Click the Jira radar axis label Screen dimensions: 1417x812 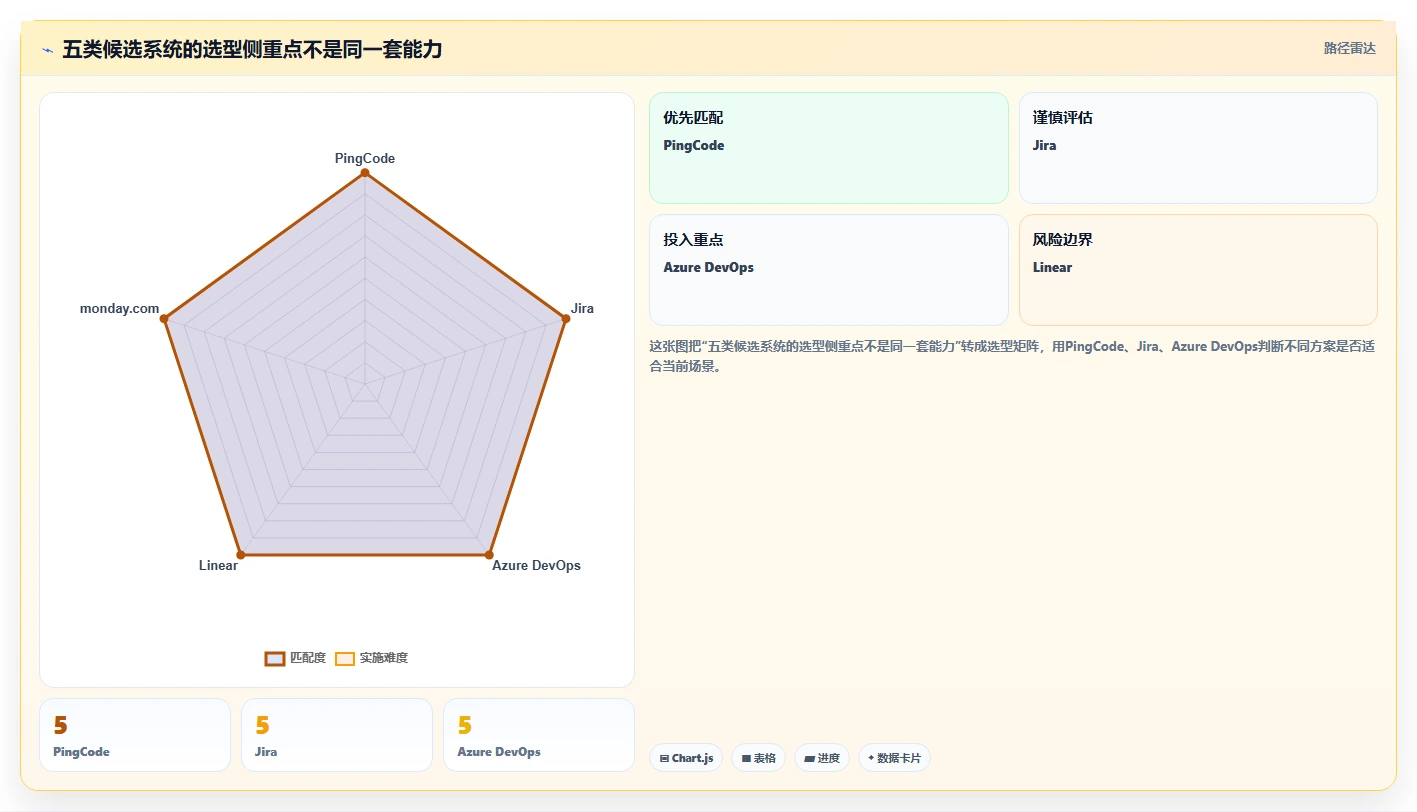(x=582, y=308)
